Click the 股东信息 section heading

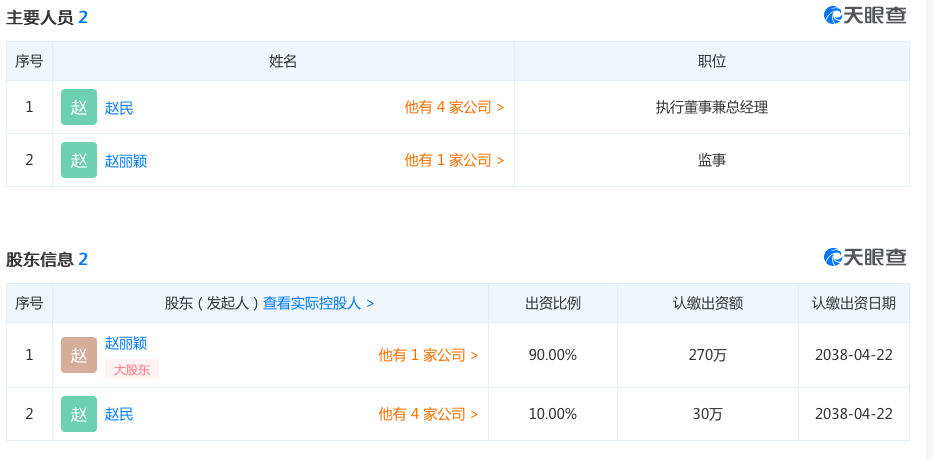(x=40, y=259)
